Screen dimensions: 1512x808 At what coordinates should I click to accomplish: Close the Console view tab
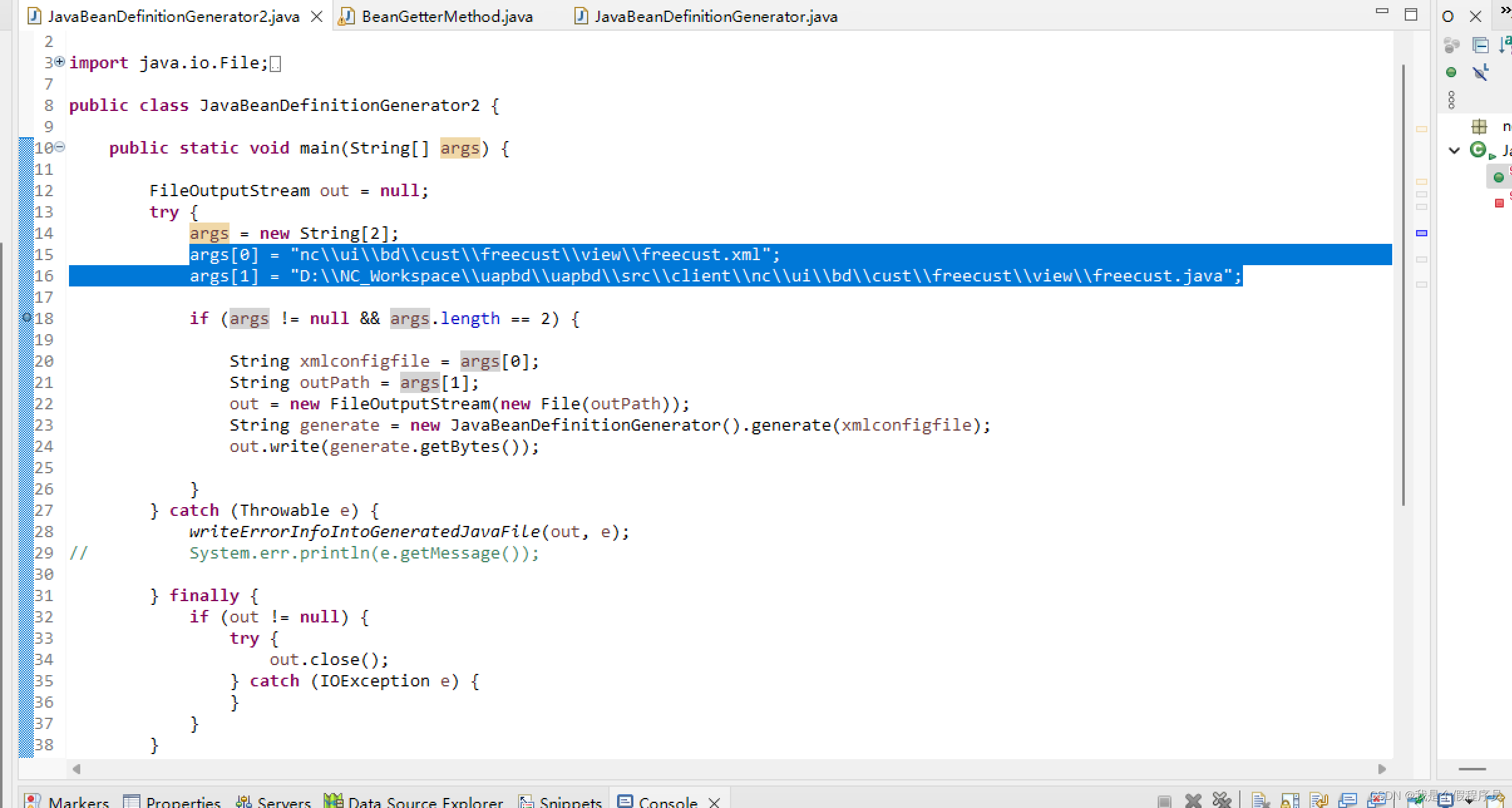(x=714, y=802)
